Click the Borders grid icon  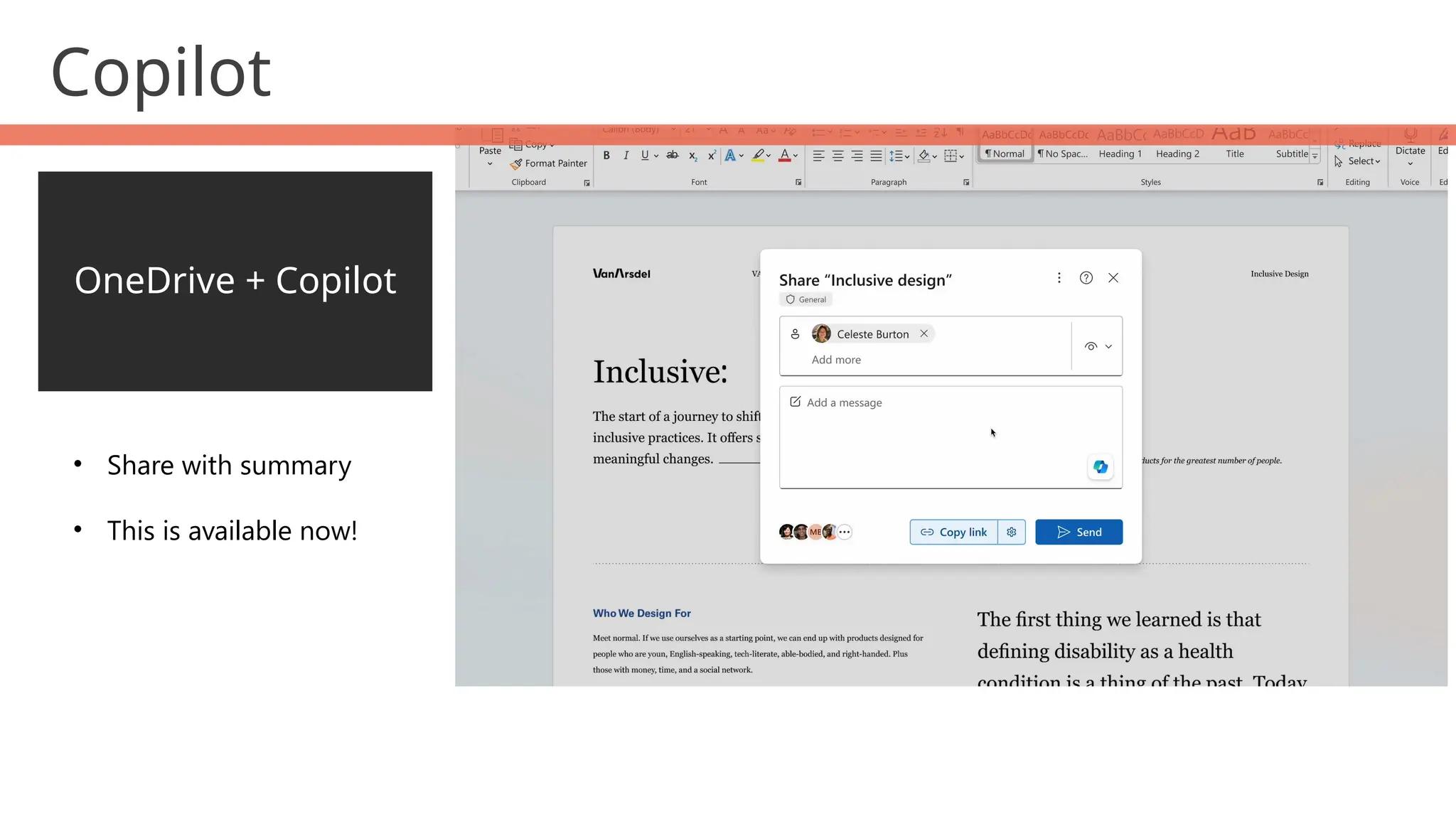pos(951,156)
